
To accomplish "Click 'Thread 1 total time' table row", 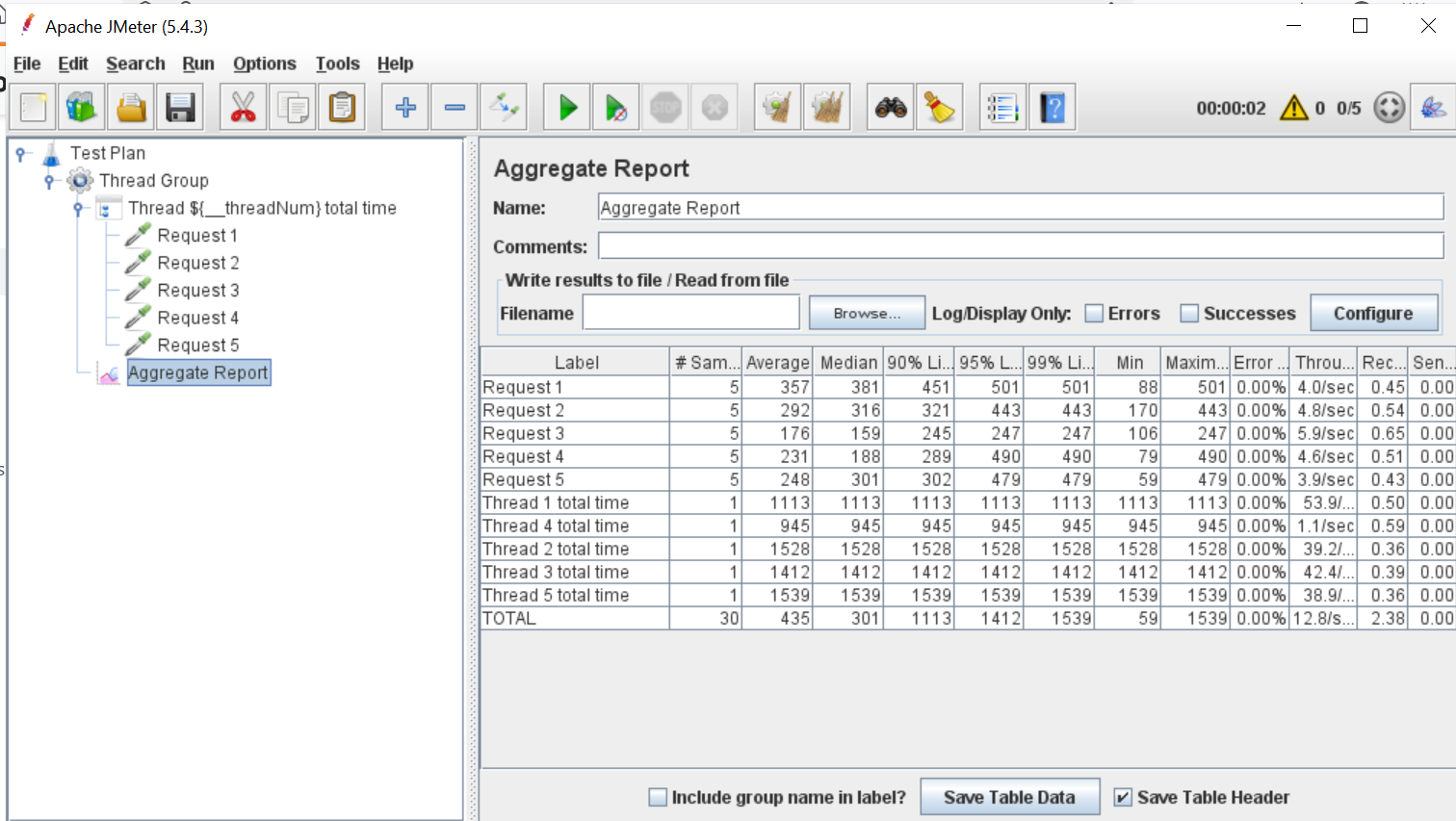I will click(968, 502).
